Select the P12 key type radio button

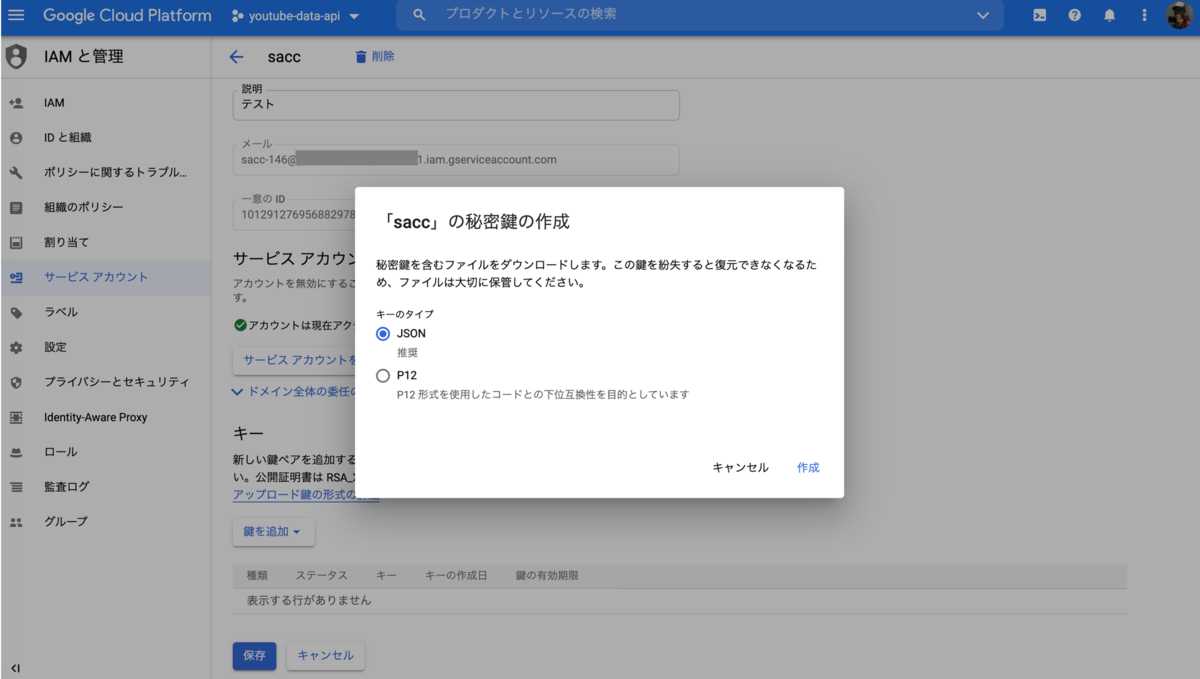[x=382, y=375]
